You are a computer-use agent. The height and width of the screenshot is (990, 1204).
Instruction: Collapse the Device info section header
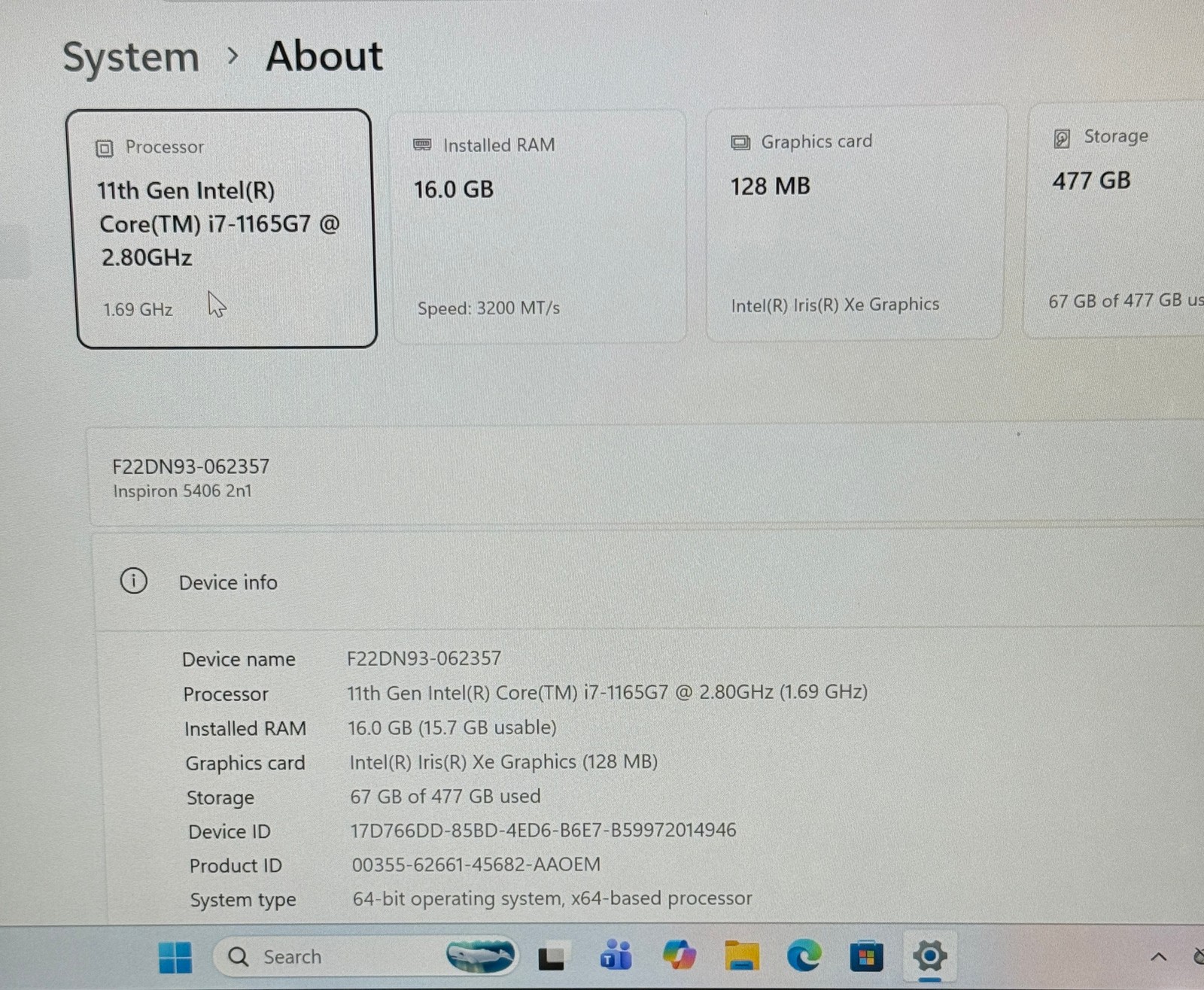[x=648, y=582]
